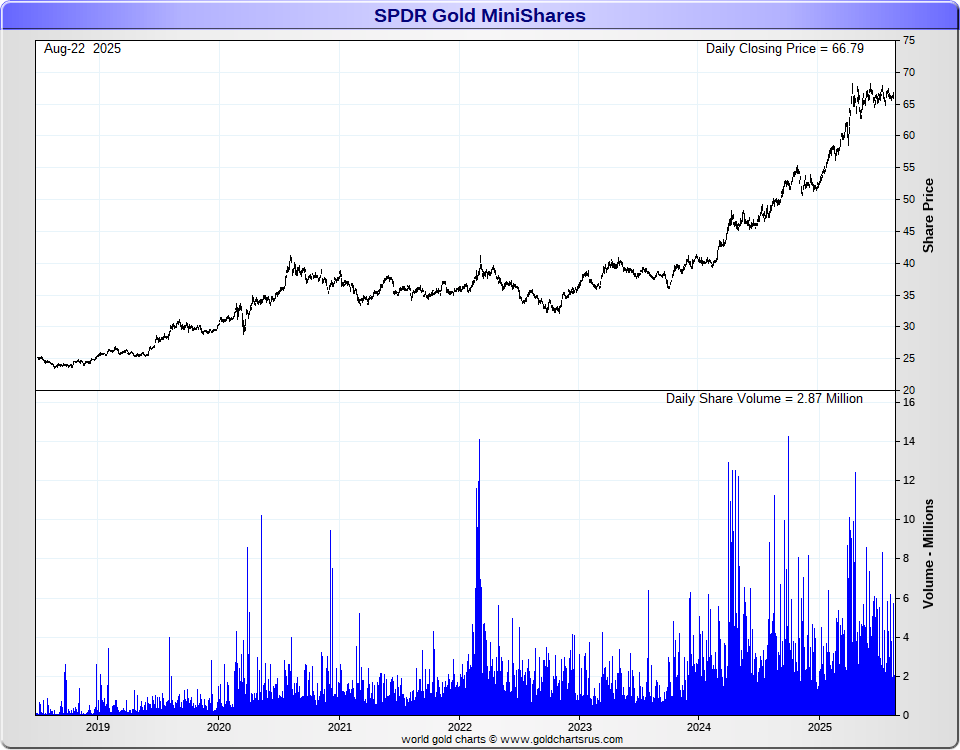Click the Aug-22 2025 date label
960x750 pixels.
[x=82, y=48]
